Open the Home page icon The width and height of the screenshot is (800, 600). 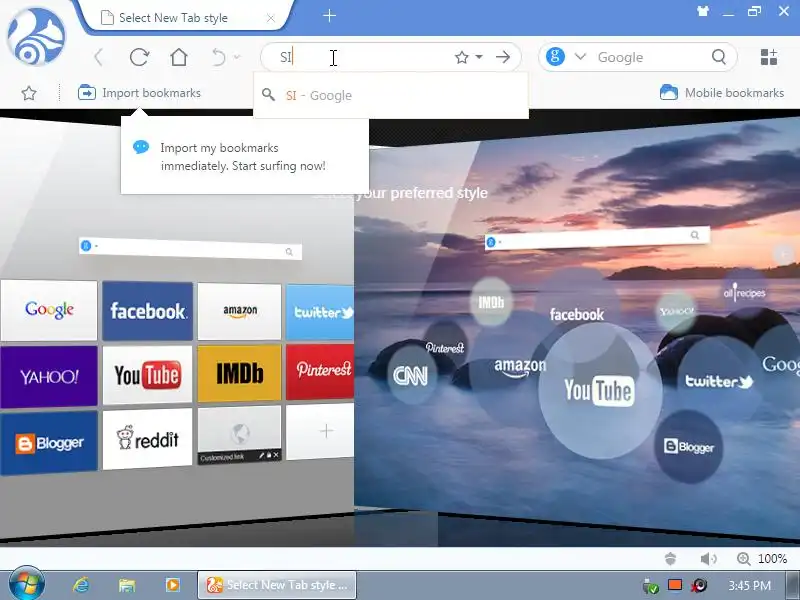click(x=179, y=57)
